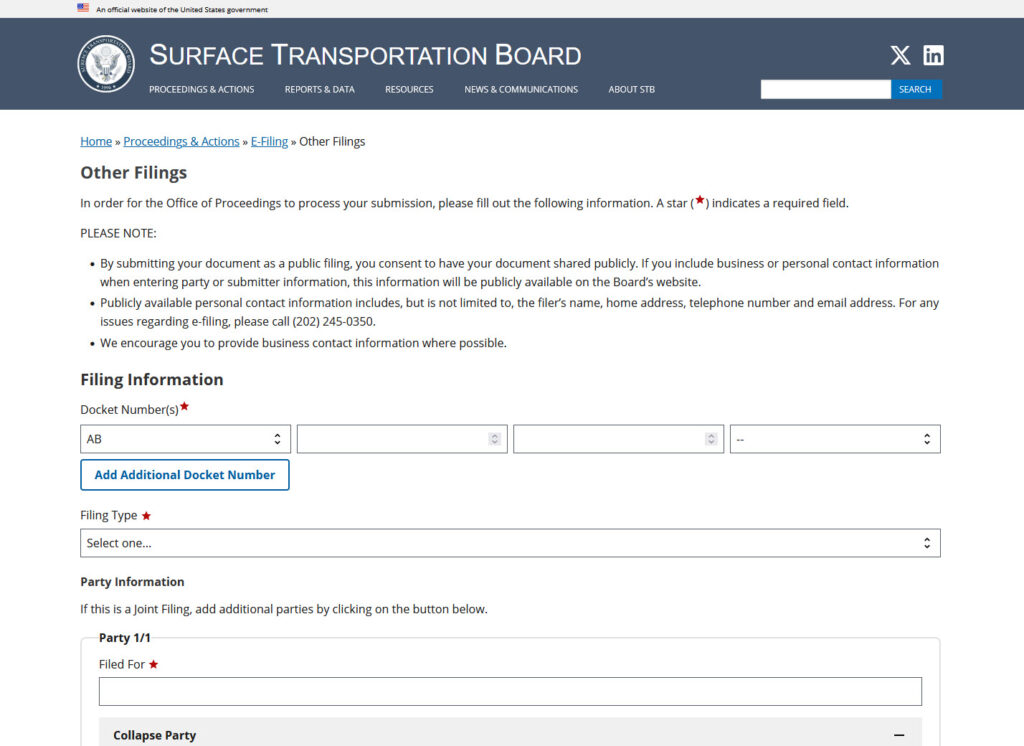Screen dimensions: 1024x746
Task: Follow the E-Filing breadcrumb link
Action: 269,142
